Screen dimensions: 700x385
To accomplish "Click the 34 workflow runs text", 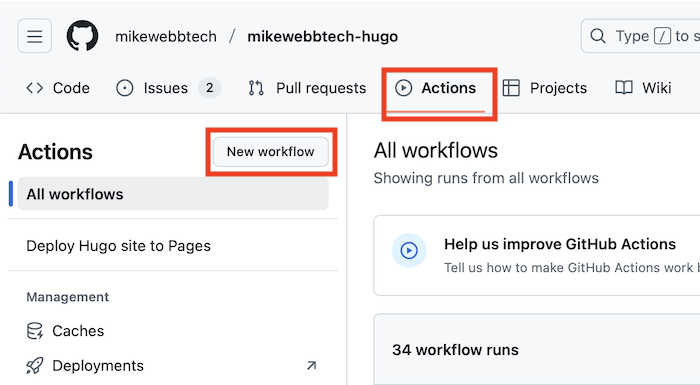I will click(x=455, y=350).
